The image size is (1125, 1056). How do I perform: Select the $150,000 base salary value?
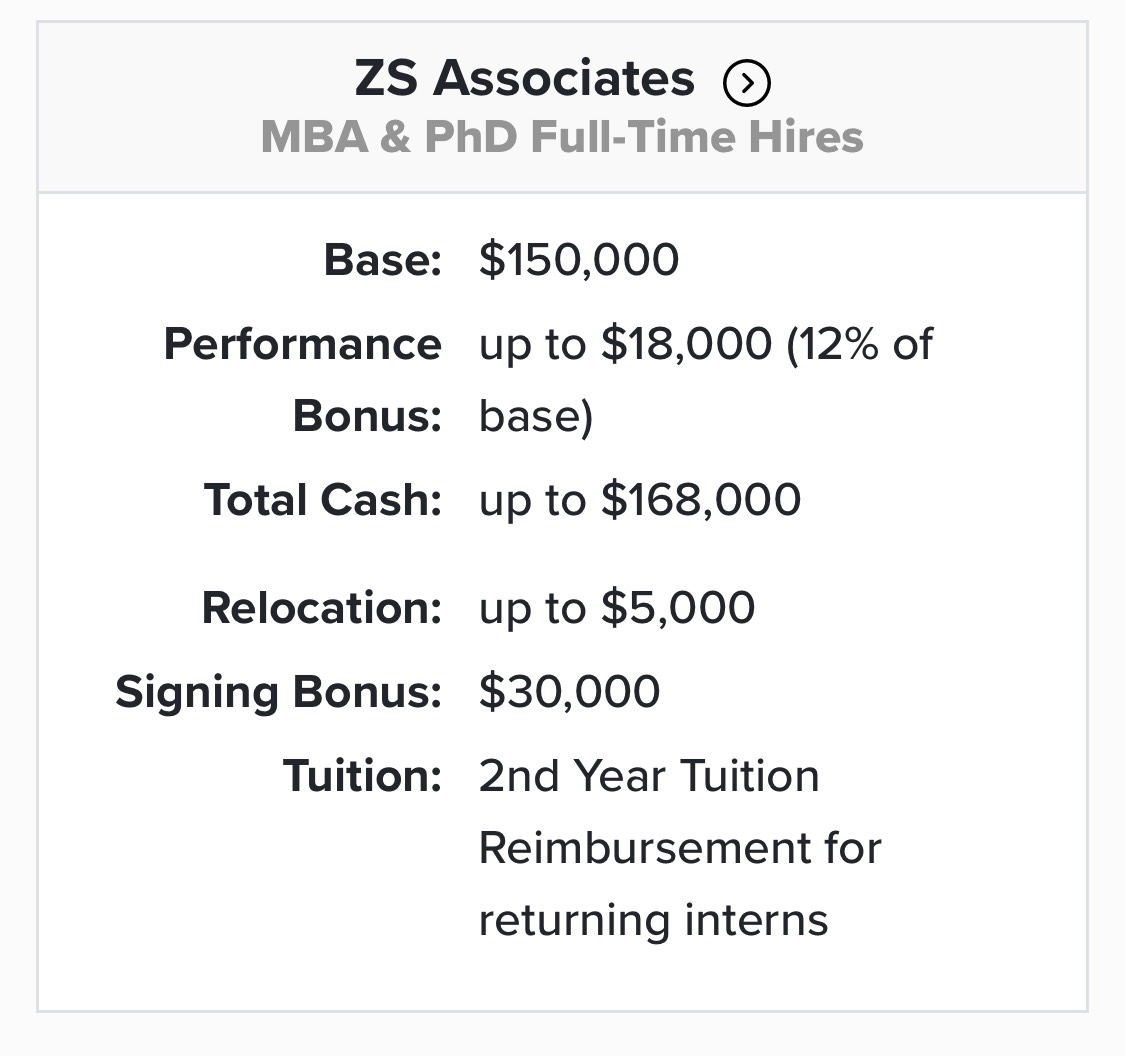pos(578,259)
